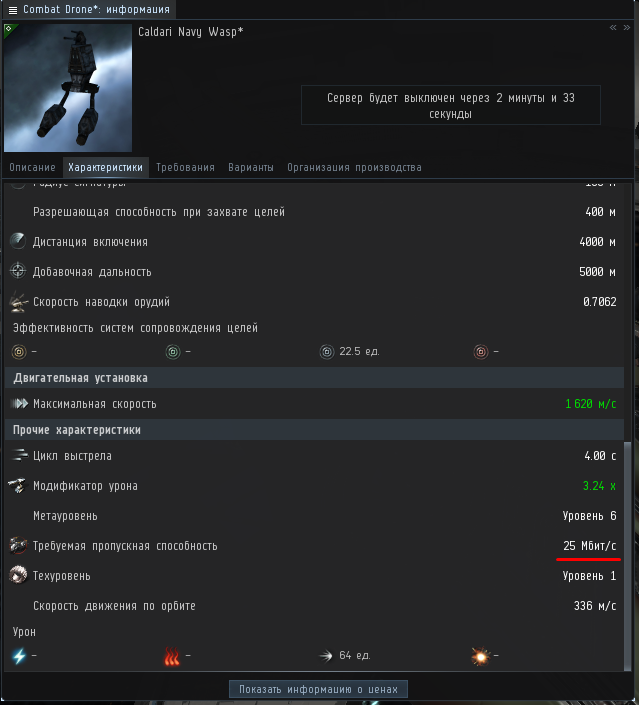Screen dimensions: 639x705
Task: Select the 3.24 x damage modifier value
Action: (x=599, y=486)
